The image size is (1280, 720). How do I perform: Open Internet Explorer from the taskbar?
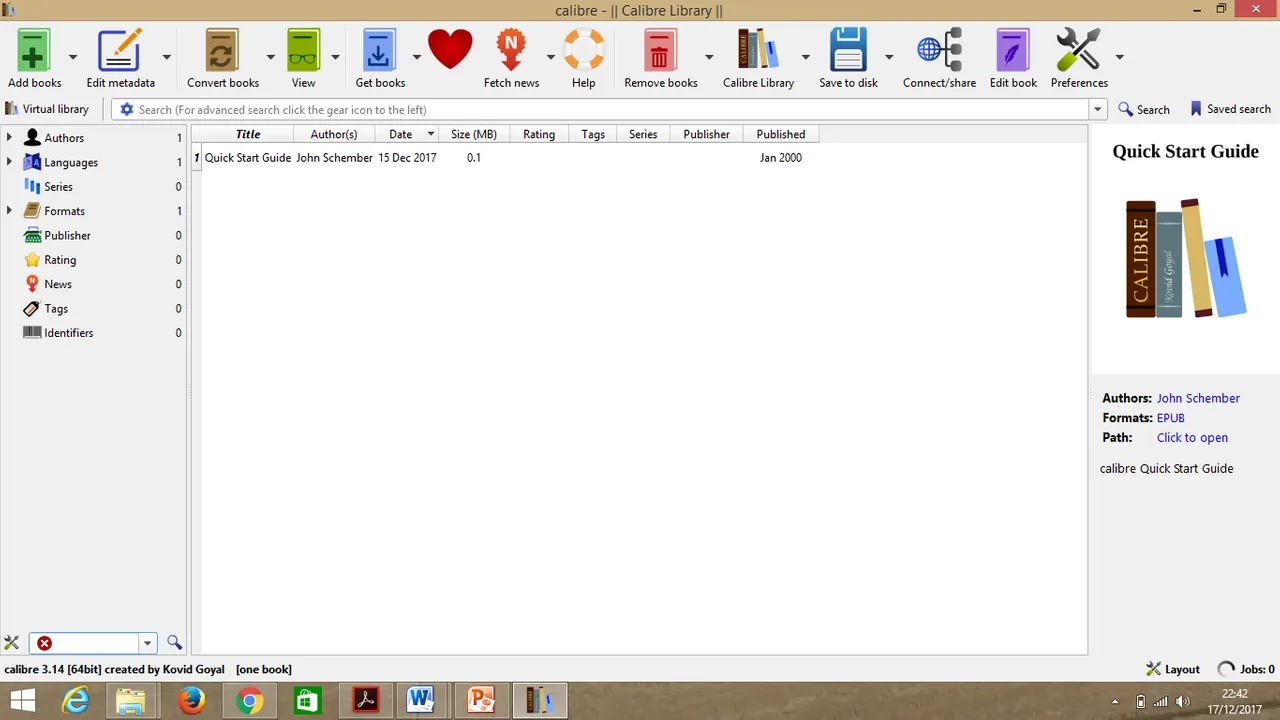[x=76, y=701]
